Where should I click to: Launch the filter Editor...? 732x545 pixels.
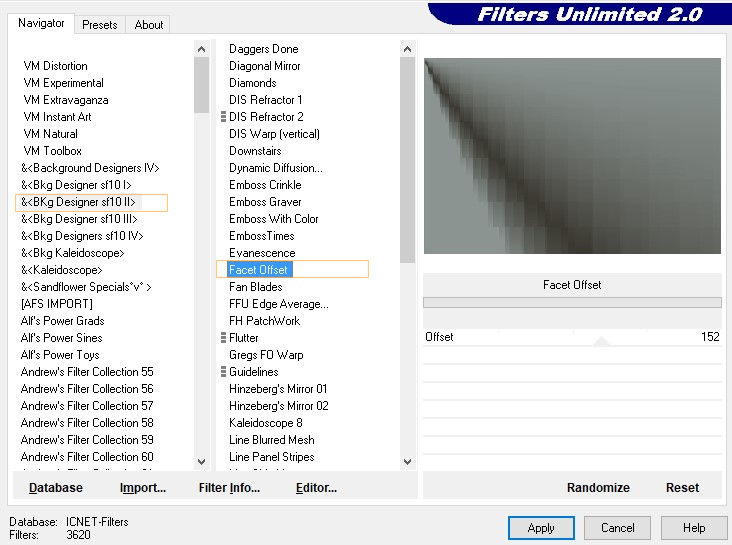click(x=316, y=488)
